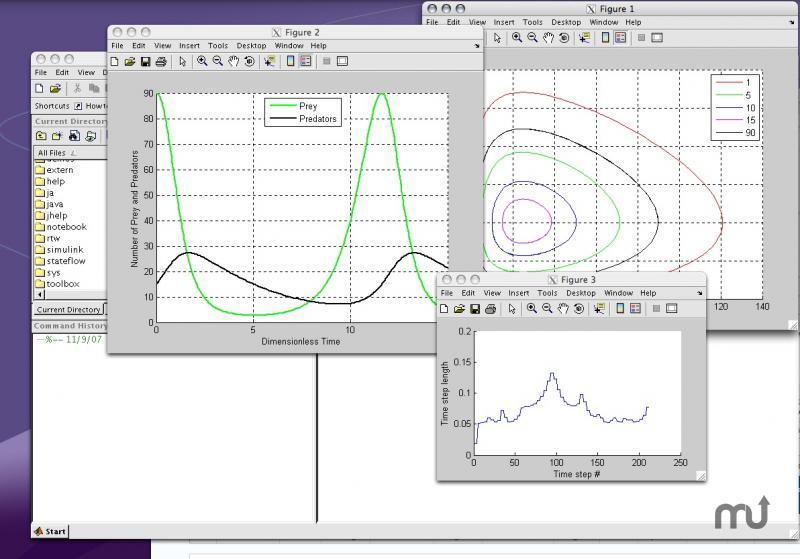Toggle Insert Colorbar button in Figure 3
The height and width of the screenshot is (559, 800).
(620, 309)
